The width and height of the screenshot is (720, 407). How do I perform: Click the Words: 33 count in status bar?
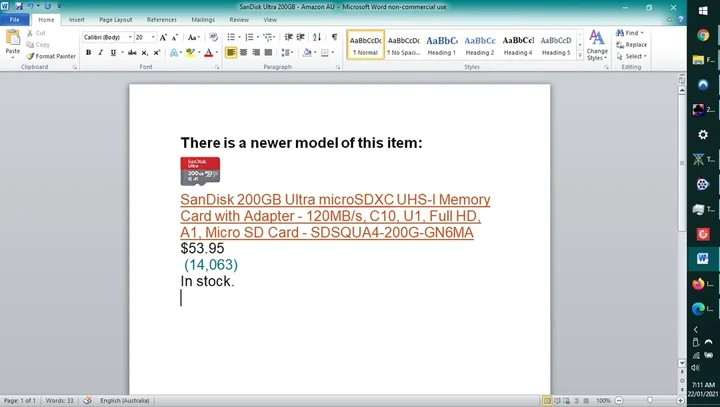click(59, 401)
